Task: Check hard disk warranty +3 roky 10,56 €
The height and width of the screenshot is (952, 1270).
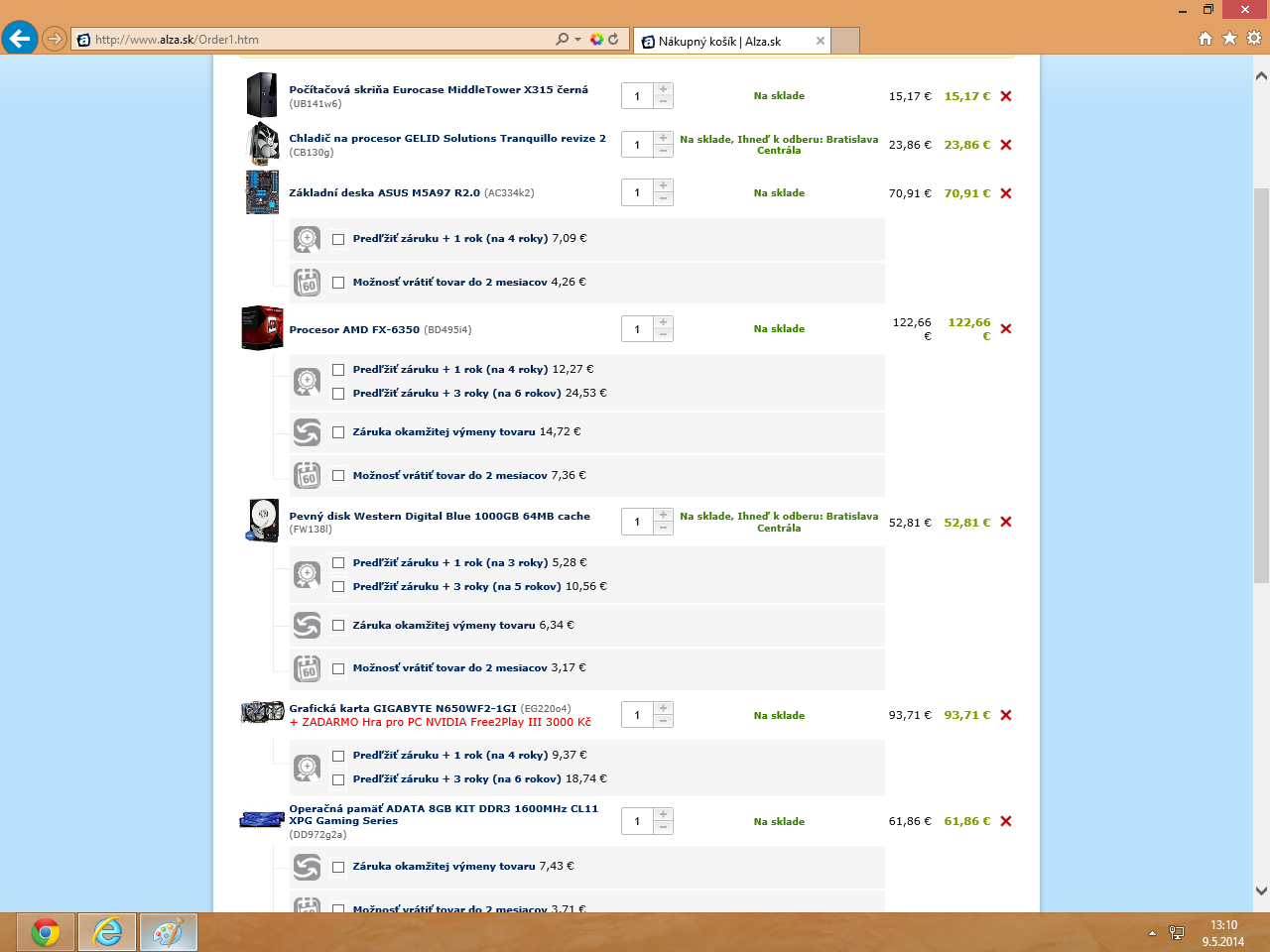Action: (338, 587)
